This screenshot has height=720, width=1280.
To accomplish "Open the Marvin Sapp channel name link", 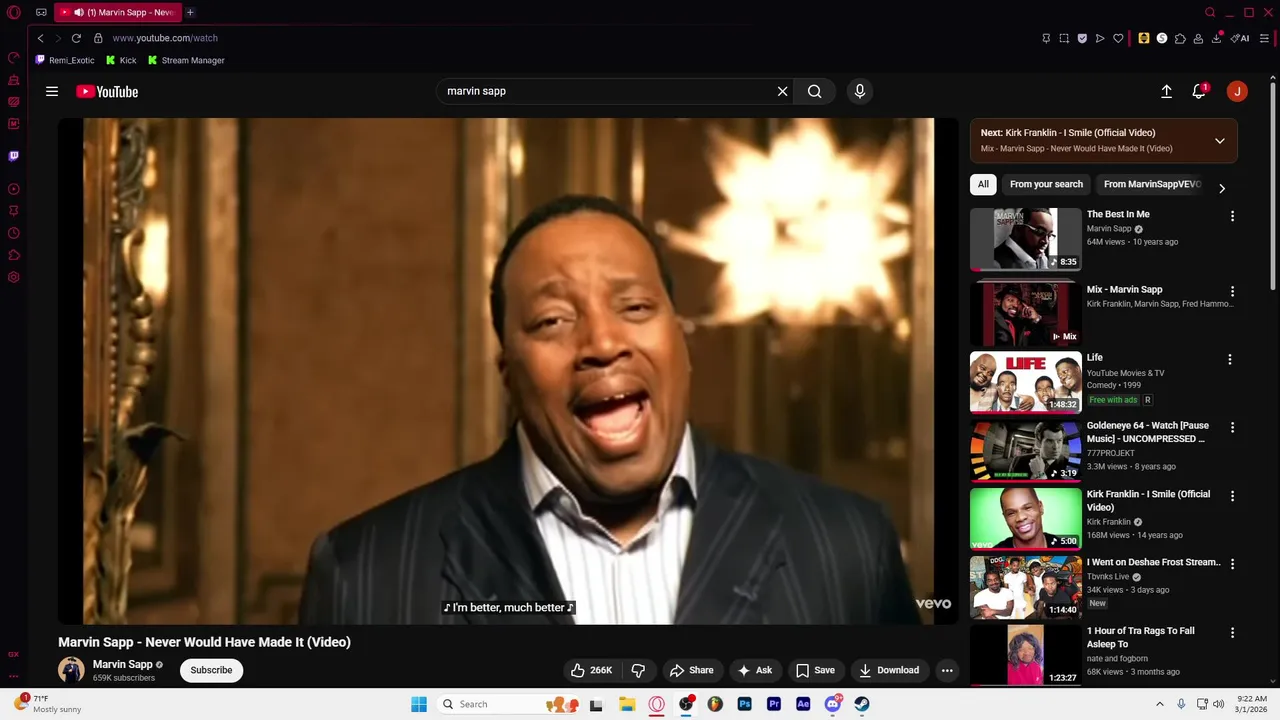I will 123,664.
